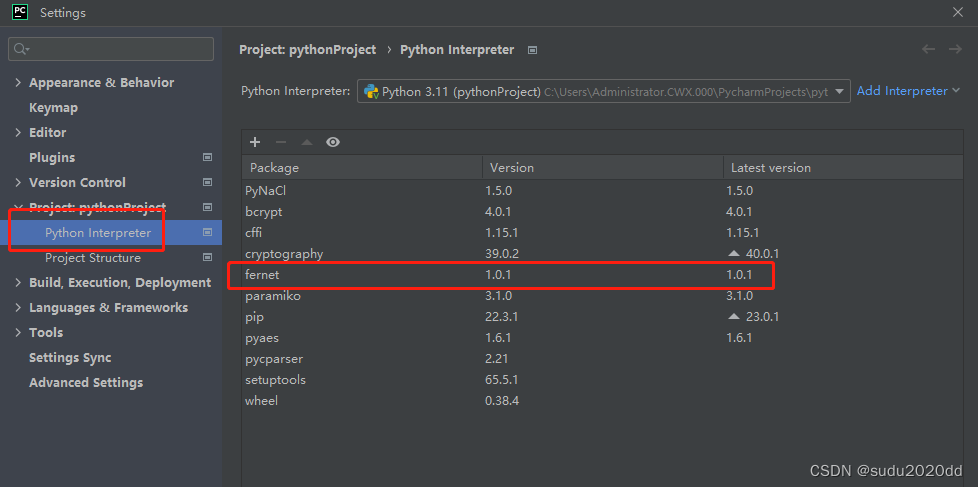The height and width of the screenshot is (487, 978).
Task: Select the cryptography package row
Action: [x=603, y=254]
